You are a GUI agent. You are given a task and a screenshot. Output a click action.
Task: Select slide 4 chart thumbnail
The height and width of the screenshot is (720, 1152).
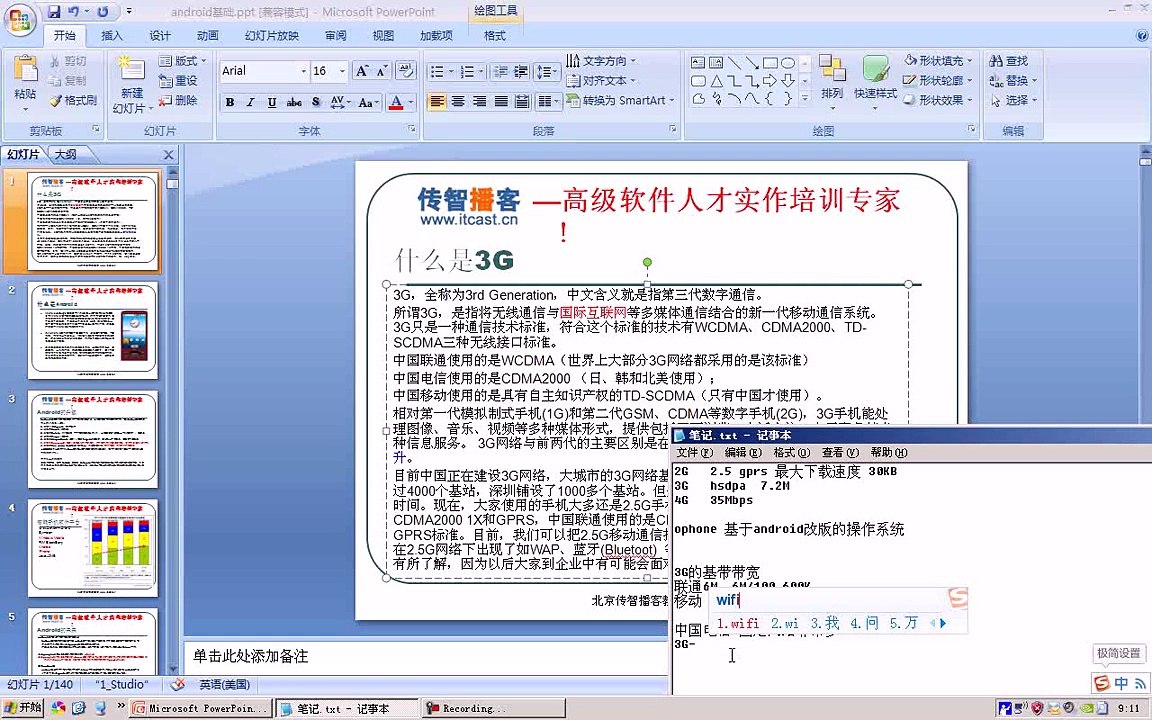[93, 547]
